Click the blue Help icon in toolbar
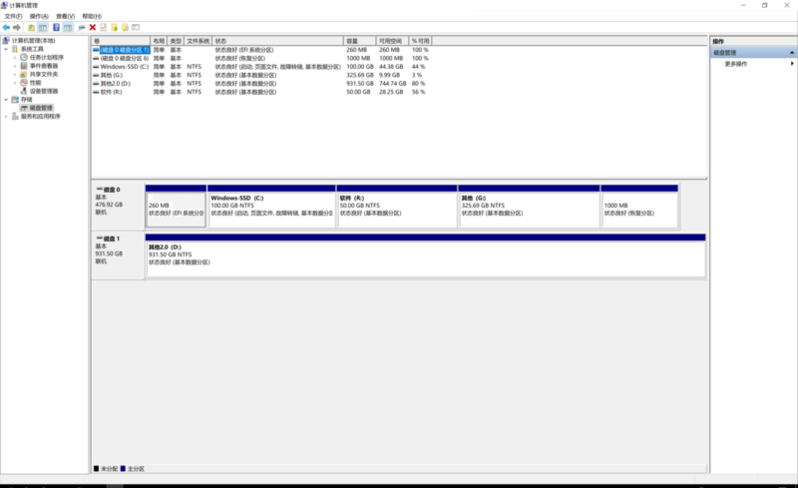 click(56, 27)
